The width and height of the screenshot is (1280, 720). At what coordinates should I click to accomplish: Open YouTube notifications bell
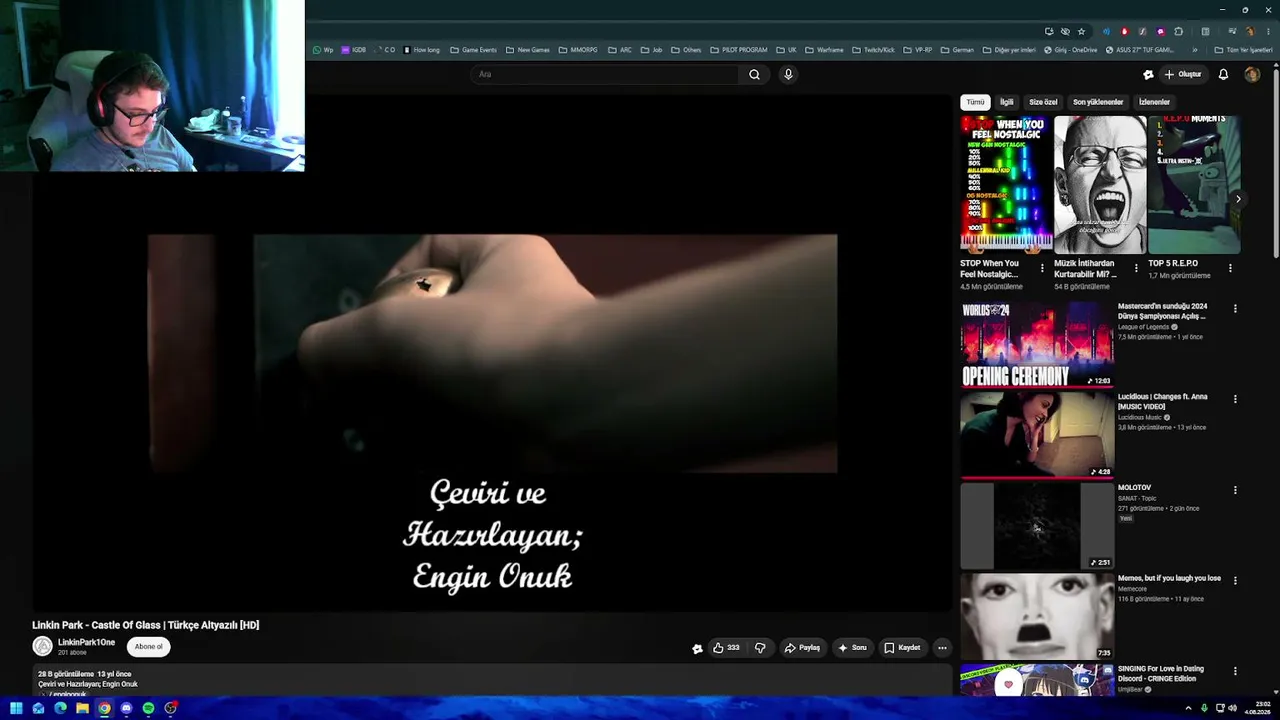click(x=1223, y=74)
